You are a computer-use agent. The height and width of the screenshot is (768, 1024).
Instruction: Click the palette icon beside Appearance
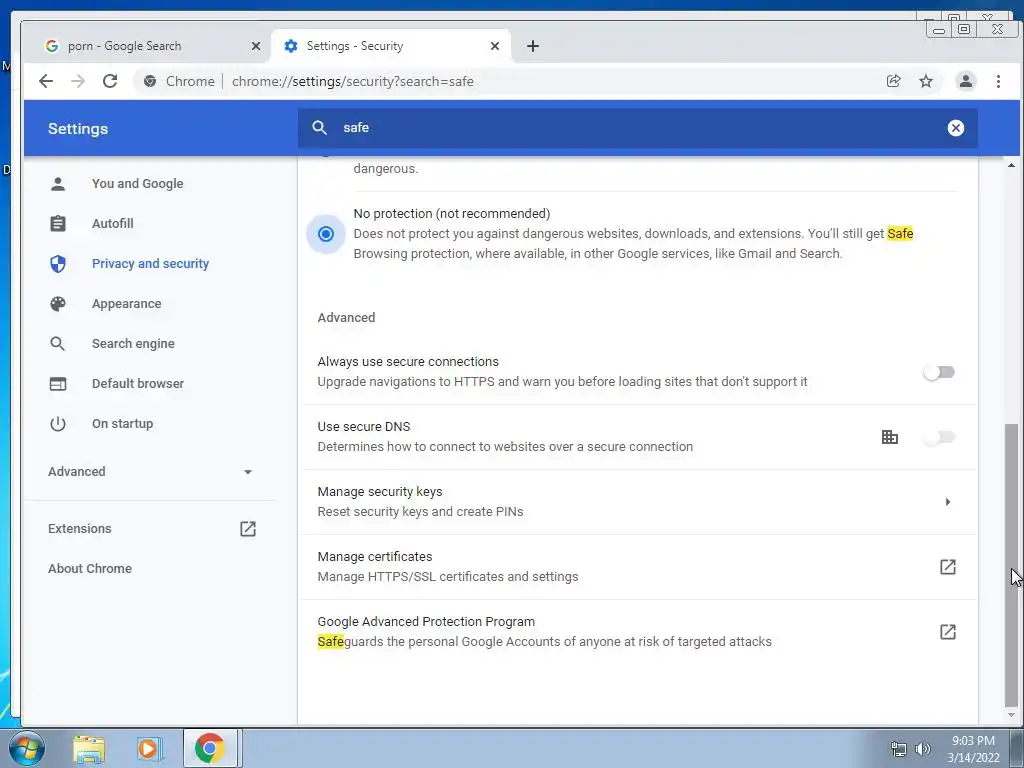58,304
